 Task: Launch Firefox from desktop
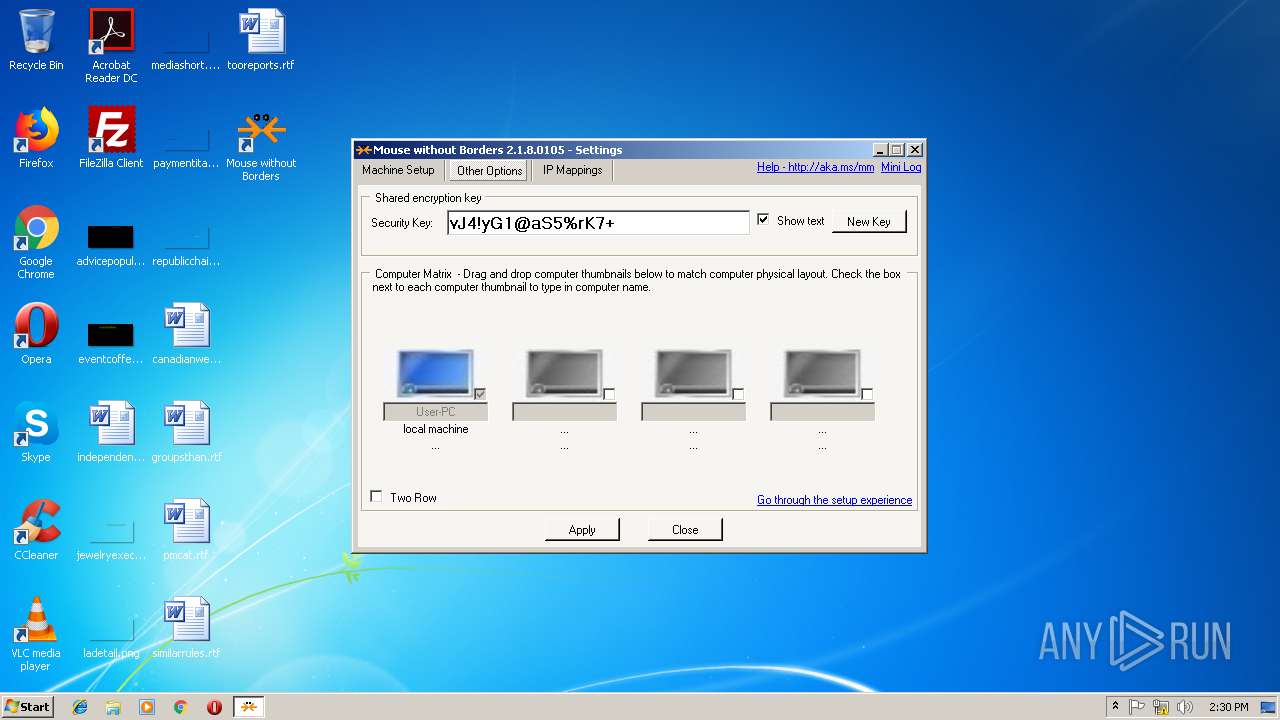point(36,138)
